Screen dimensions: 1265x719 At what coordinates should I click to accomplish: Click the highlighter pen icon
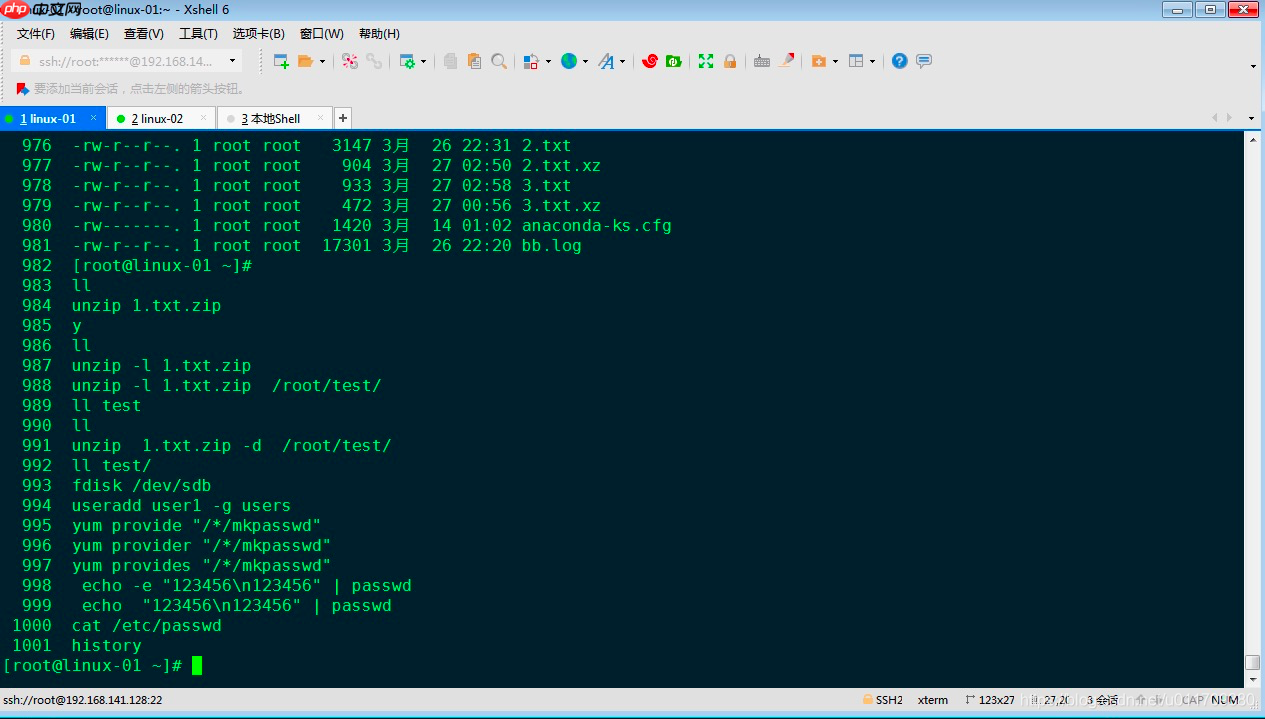[787, 61]
